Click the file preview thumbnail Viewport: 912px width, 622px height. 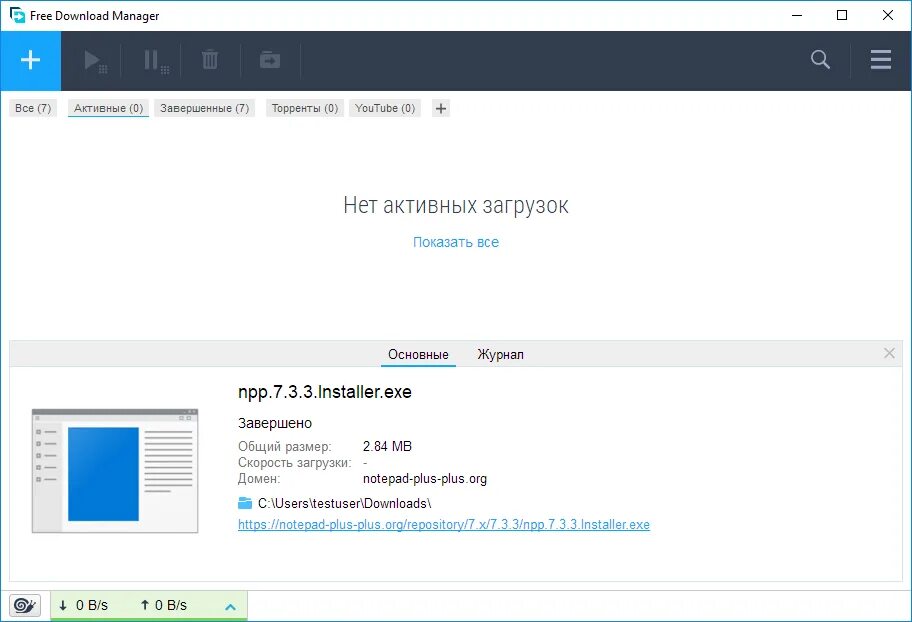(x=115, y=471)
